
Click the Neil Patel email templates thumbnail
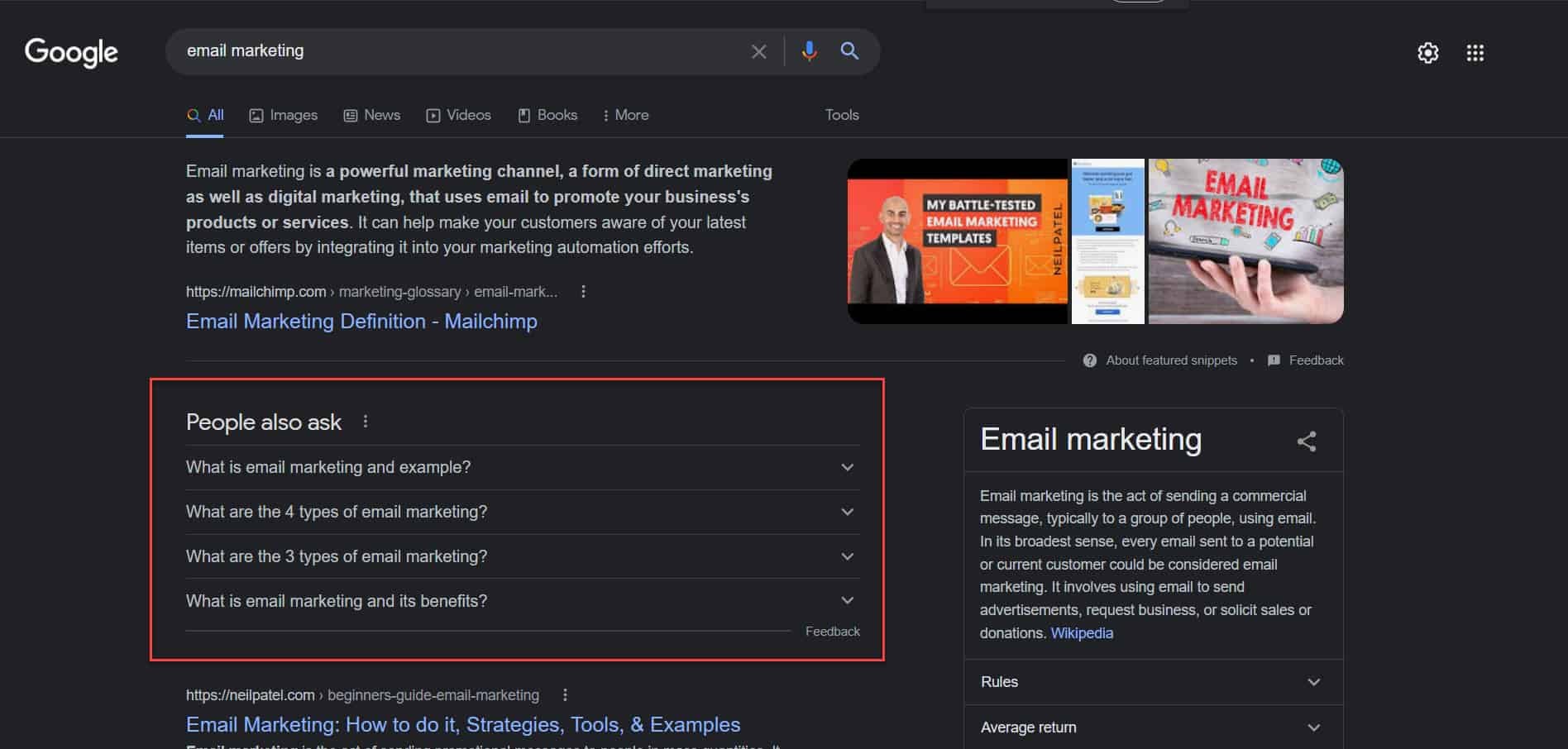tap(958, 241)
